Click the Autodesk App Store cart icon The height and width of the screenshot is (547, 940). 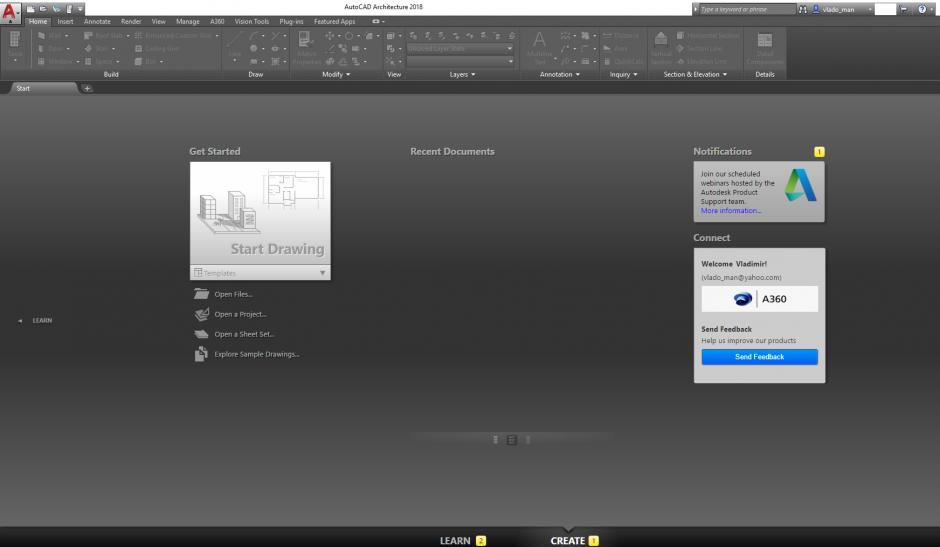coord(903,9)
